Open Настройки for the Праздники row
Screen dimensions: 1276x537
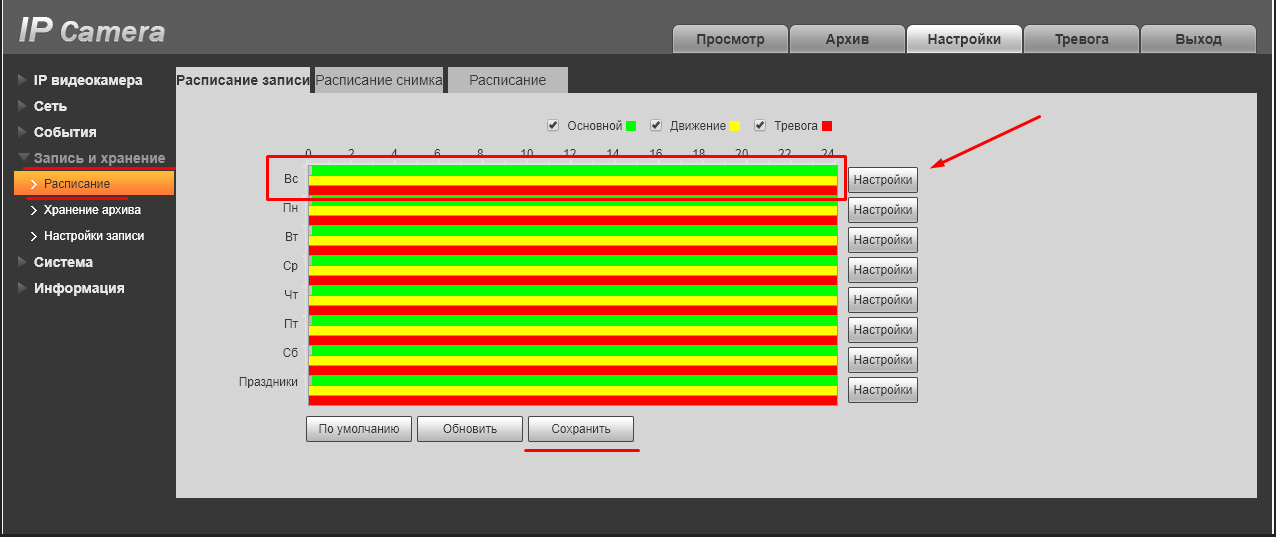pyautogui.click(x=883, y=390)
